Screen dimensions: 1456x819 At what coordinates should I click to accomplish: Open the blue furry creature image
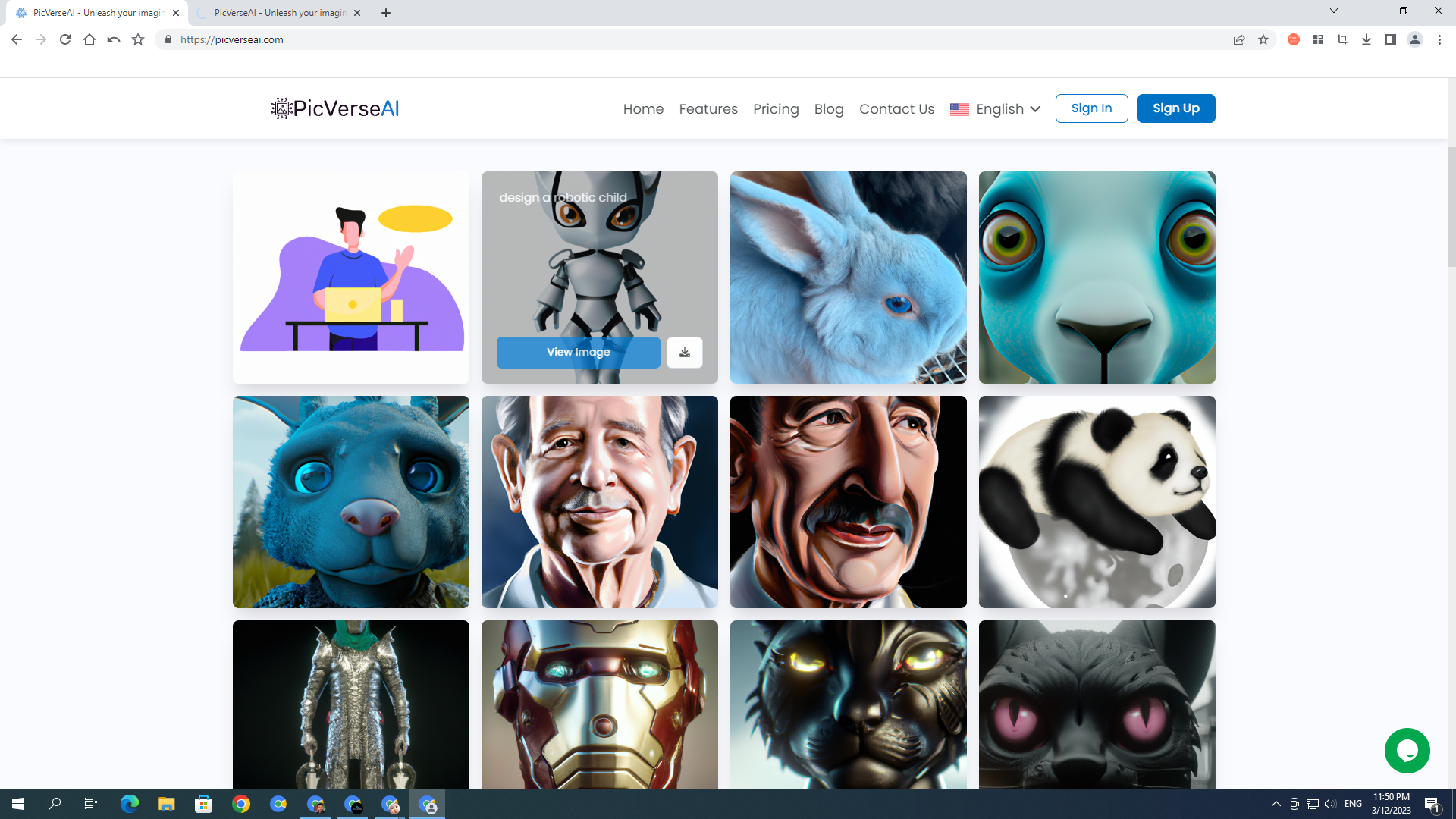coord(351,502)
